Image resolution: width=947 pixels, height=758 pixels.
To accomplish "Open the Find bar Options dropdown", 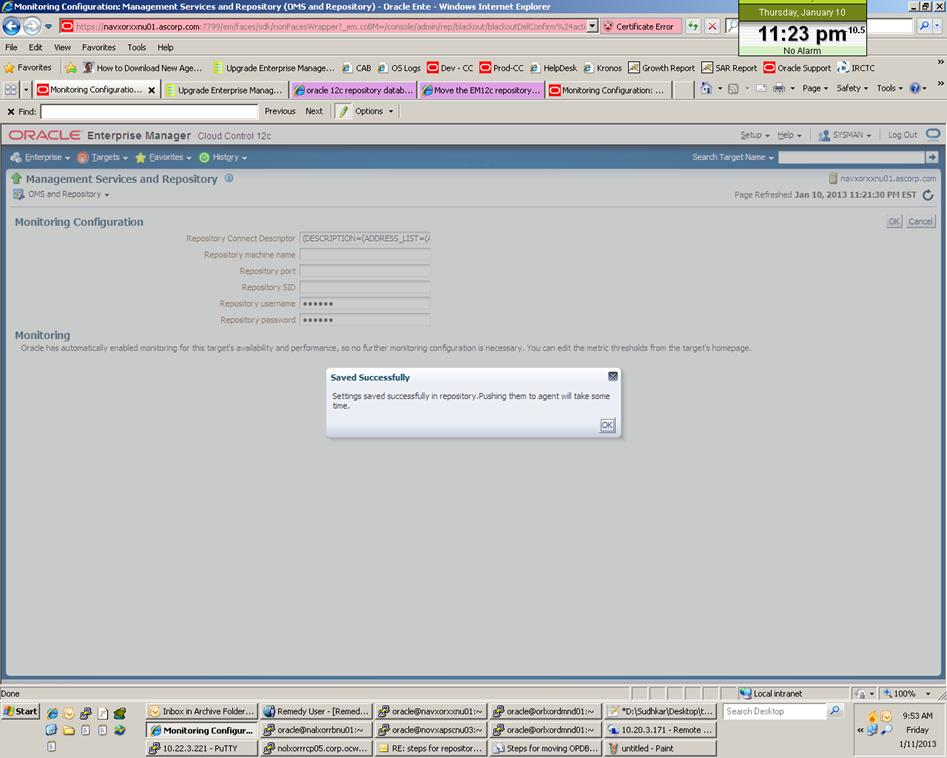I will pos(374,111).
